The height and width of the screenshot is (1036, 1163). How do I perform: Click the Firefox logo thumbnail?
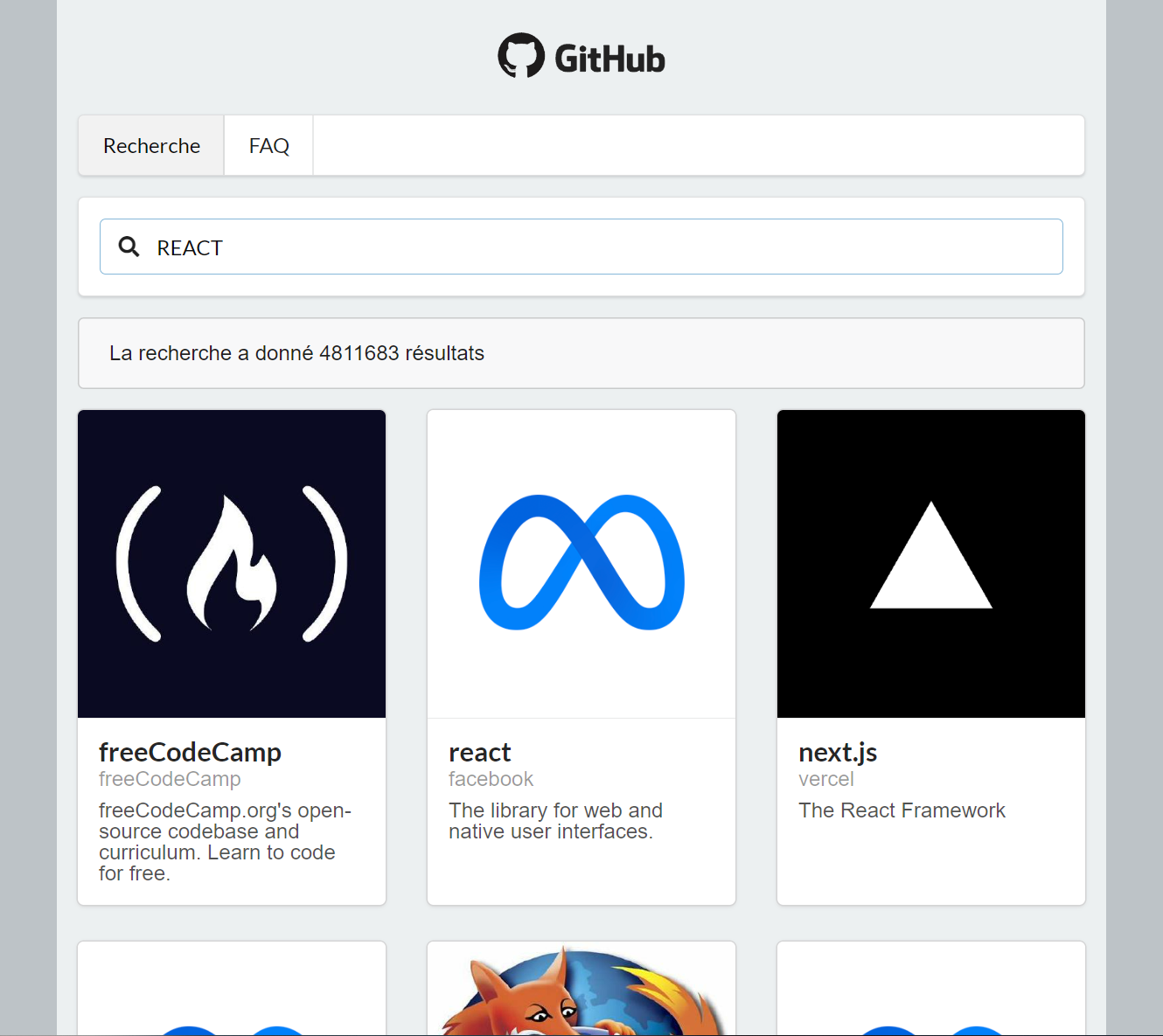[x=581, y=992]
